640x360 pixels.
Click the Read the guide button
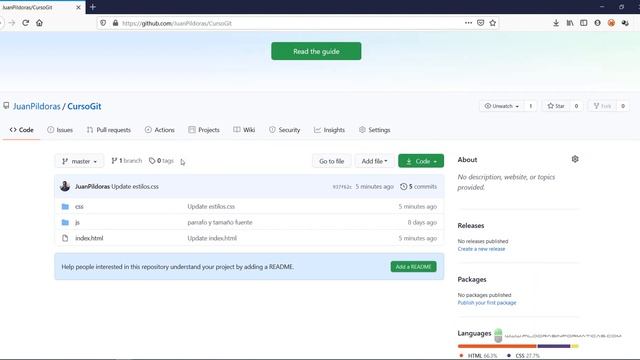coord(316,51)
